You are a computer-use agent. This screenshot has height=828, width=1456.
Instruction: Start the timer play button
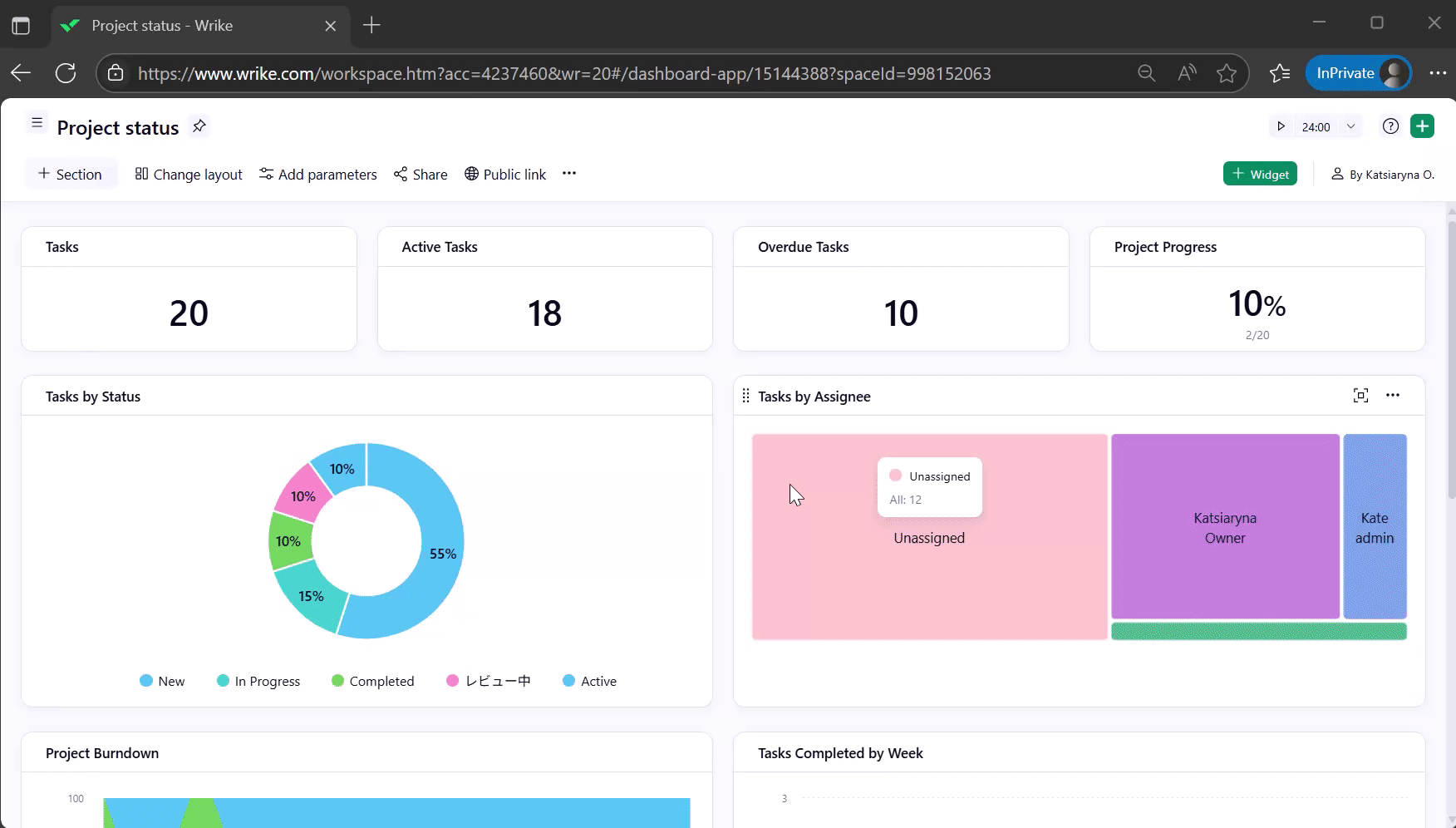(x=1281, y=126)
